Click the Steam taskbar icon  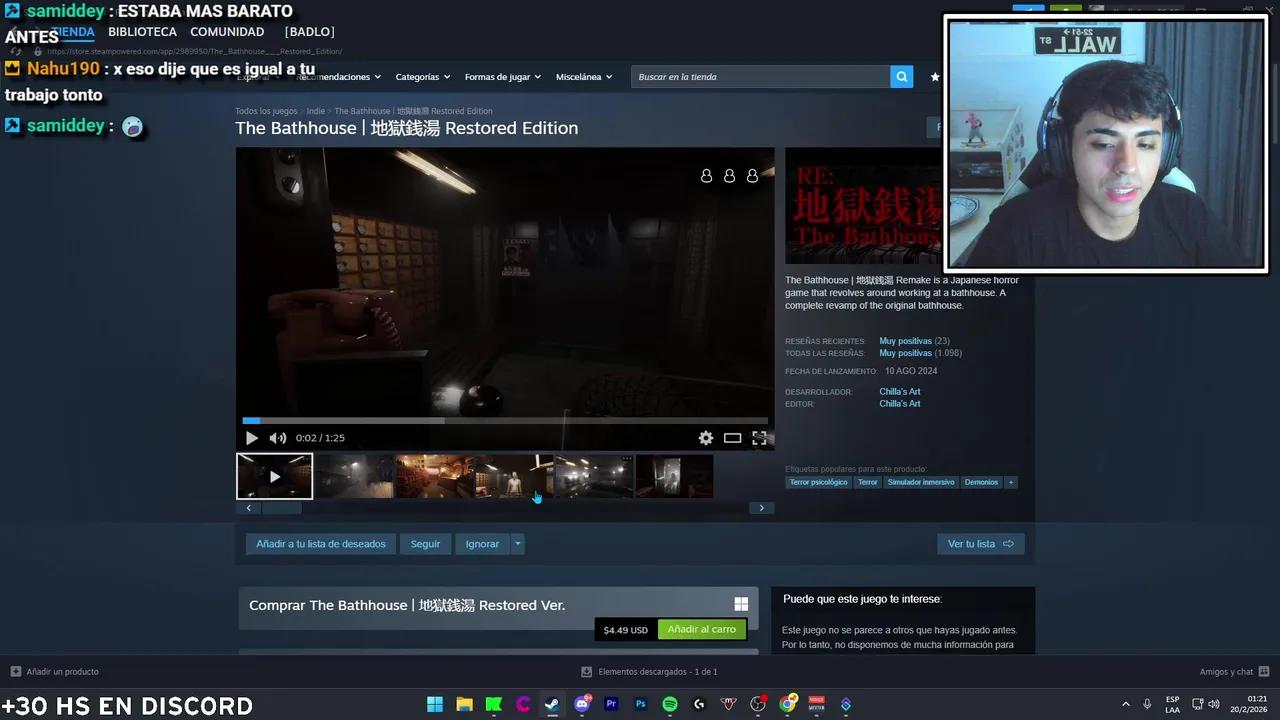pos(552,704)
